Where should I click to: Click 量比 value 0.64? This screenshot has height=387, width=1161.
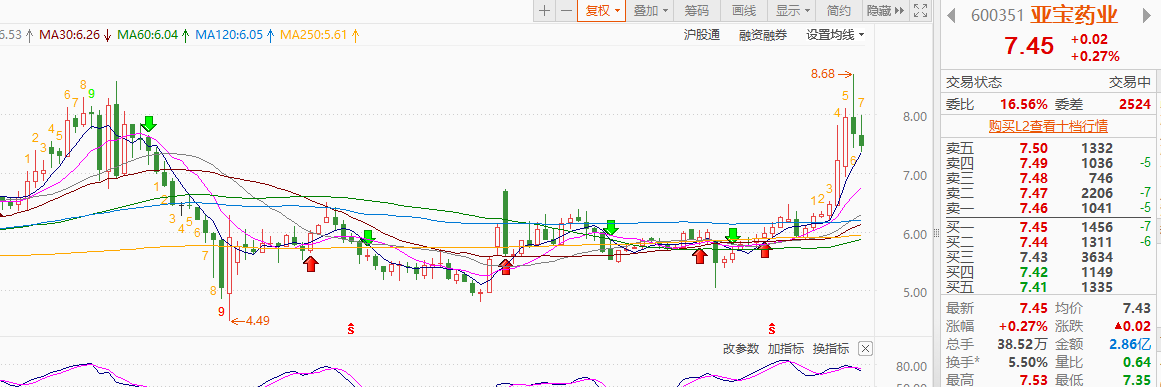[1137, 363]
